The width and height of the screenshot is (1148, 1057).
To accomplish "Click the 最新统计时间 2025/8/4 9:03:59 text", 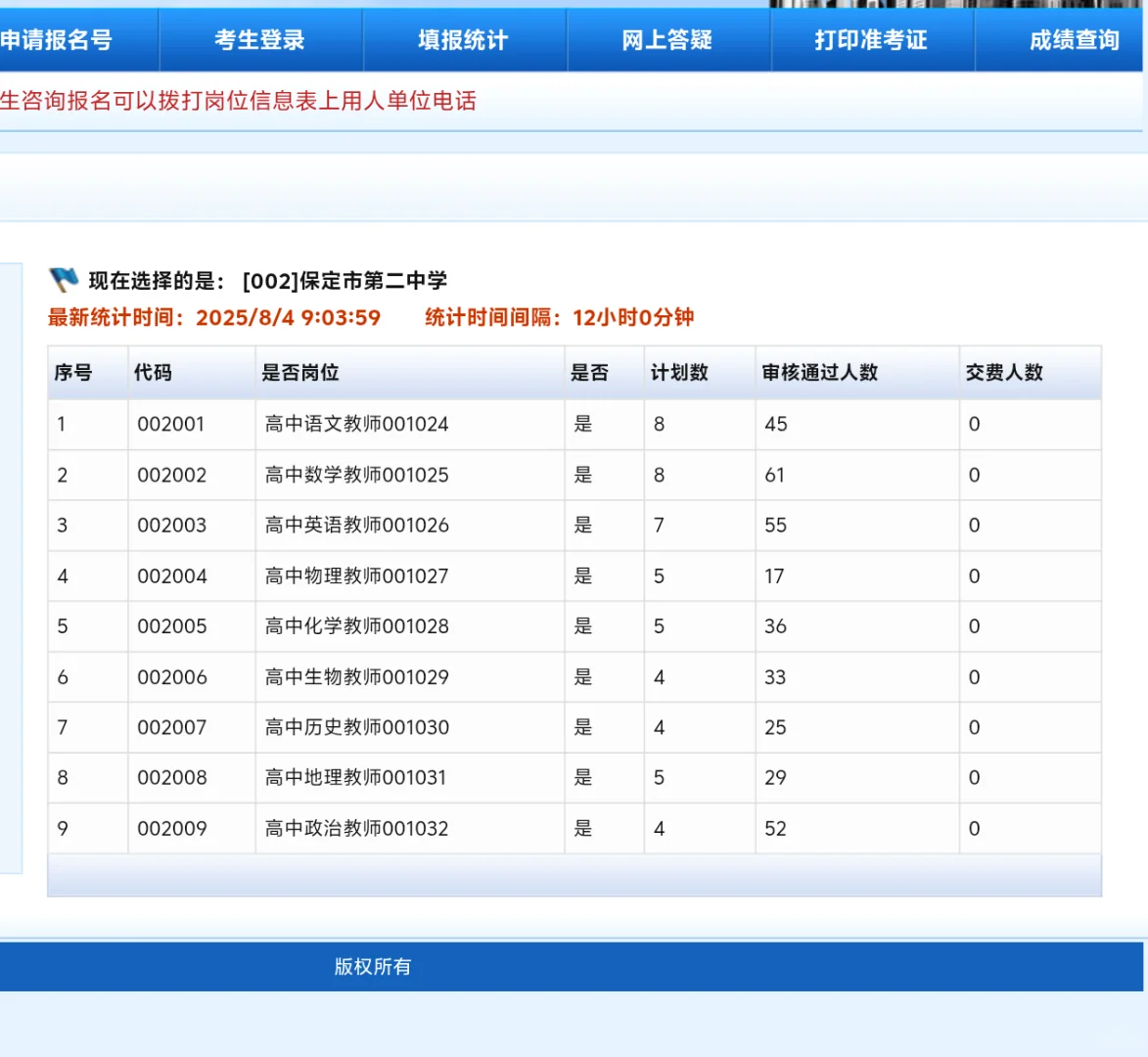I will point(214,318).
